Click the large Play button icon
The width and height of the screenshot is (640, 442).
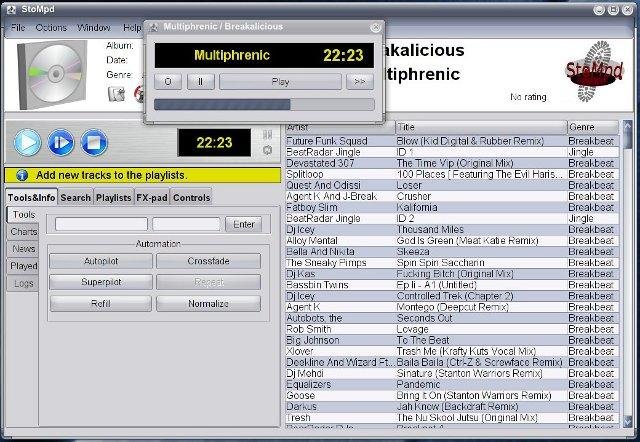point(27,142)
